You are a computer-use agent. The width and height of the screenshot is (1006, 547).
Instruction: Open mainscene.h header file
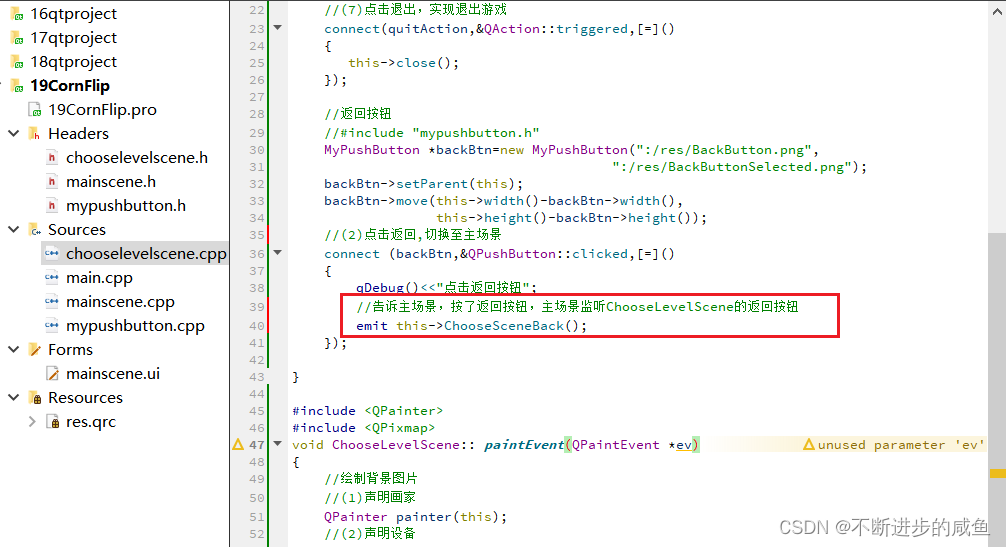[x=110, y=181]
